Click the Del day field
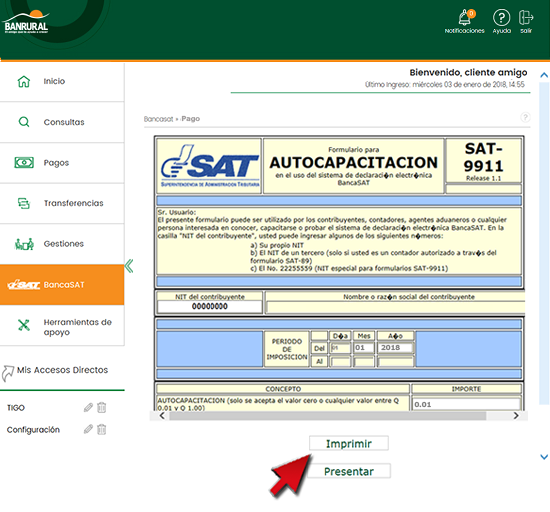 click(x=340, y=348)
